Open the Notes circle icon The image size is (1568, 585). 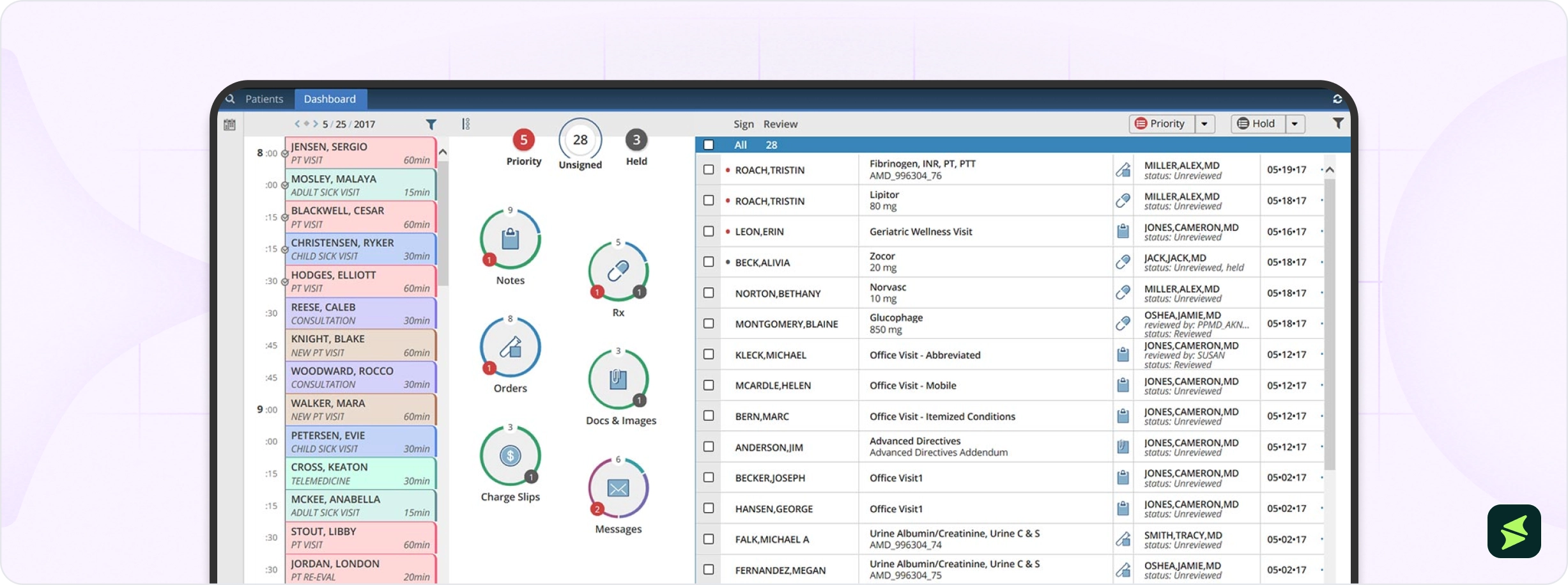[510, 240]
